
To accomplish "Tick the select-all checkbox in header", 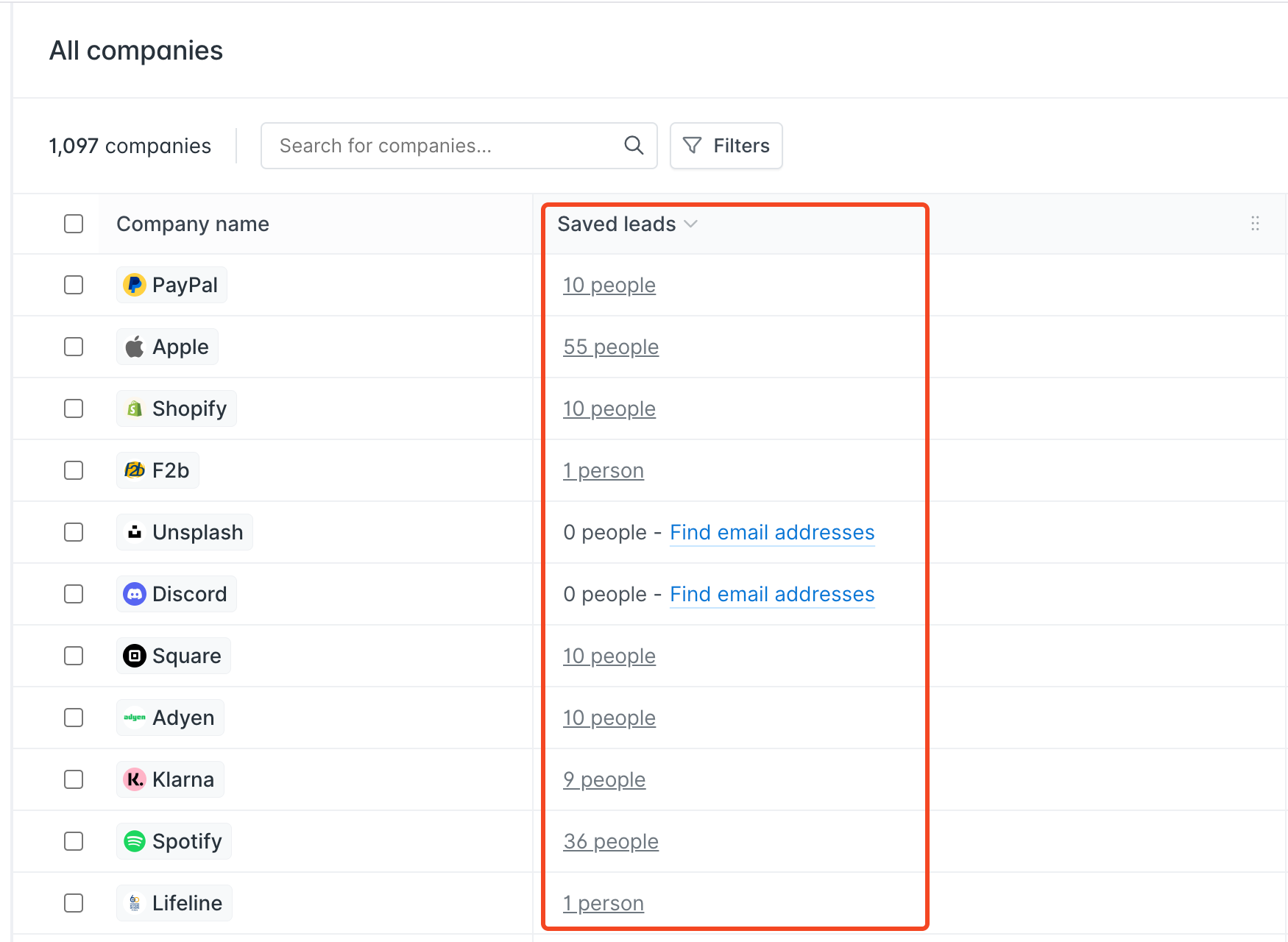I will [74, 224].
